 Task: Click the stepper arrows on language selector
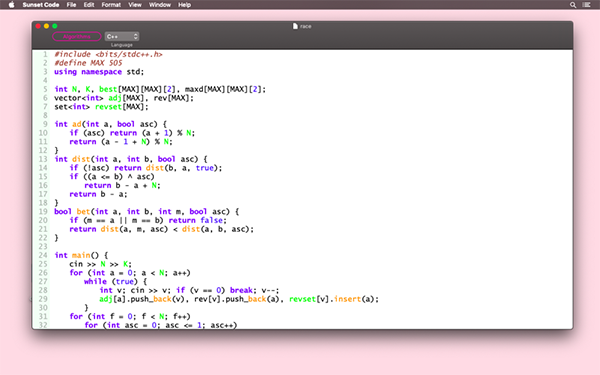coord(135,36)
